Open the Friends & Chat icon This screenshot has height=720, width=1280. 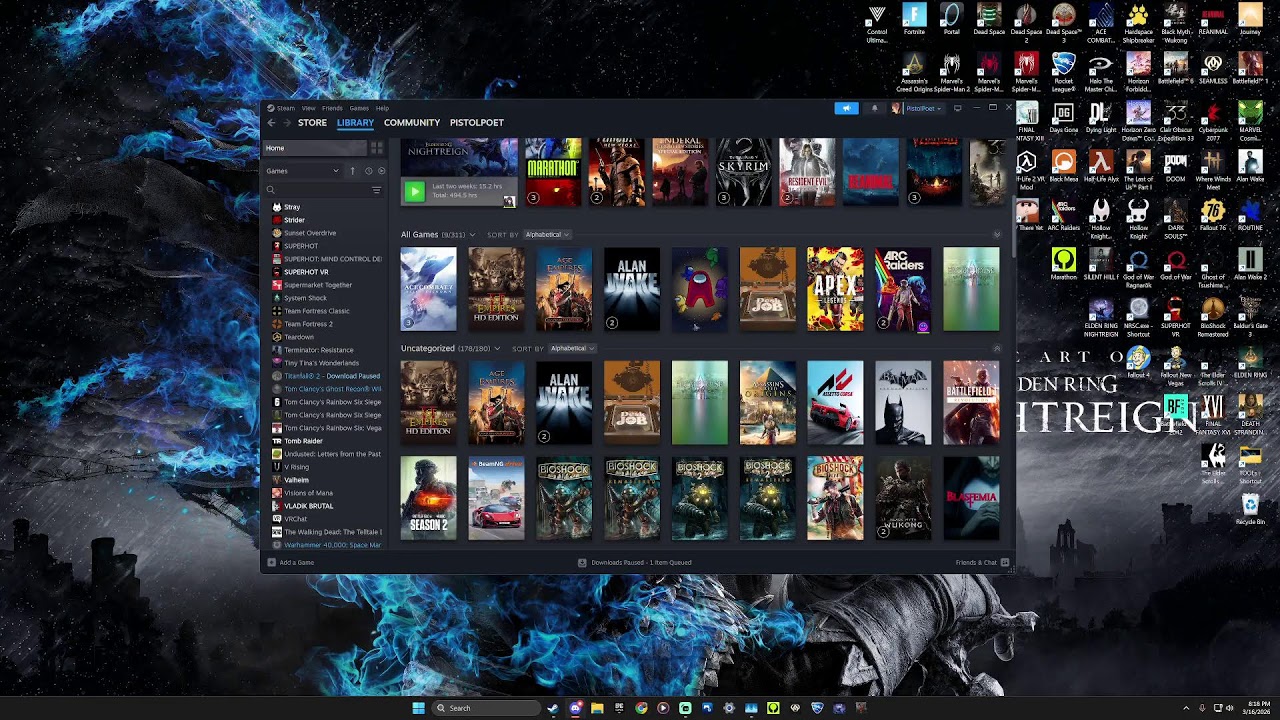point(1005,562)
